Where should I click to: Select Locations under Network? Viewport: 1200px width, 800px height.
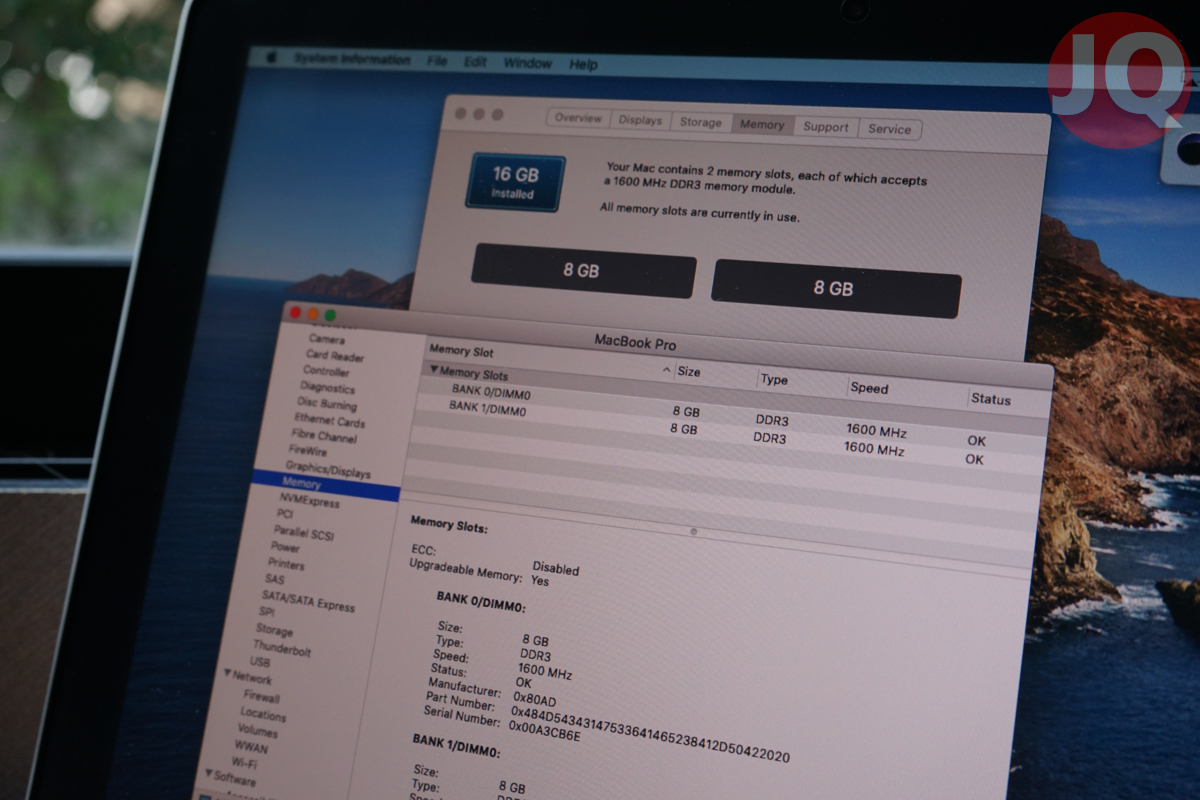tap(263, 715)
